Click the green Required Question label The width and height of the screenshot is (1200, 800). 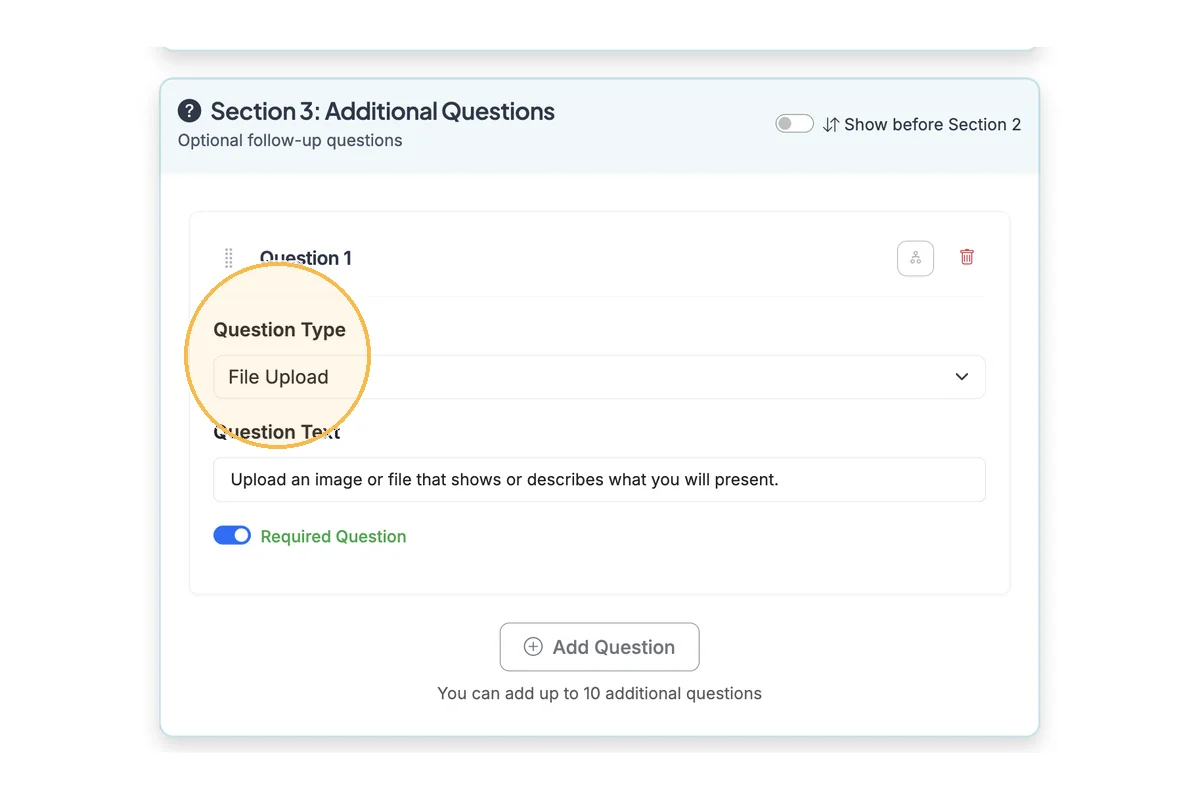[333, 537]
